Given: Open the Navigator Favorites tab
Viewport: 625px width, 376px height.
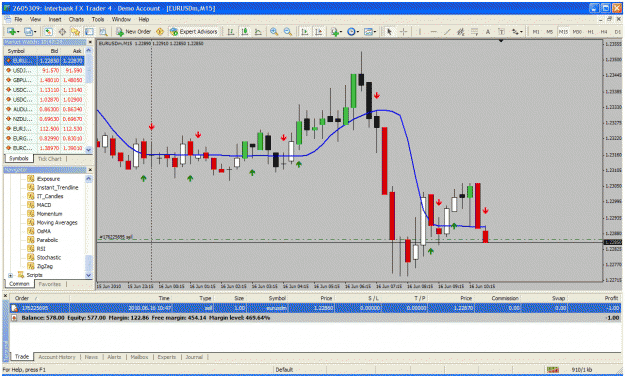Looking at the screenshot, I should coord(50,284).
